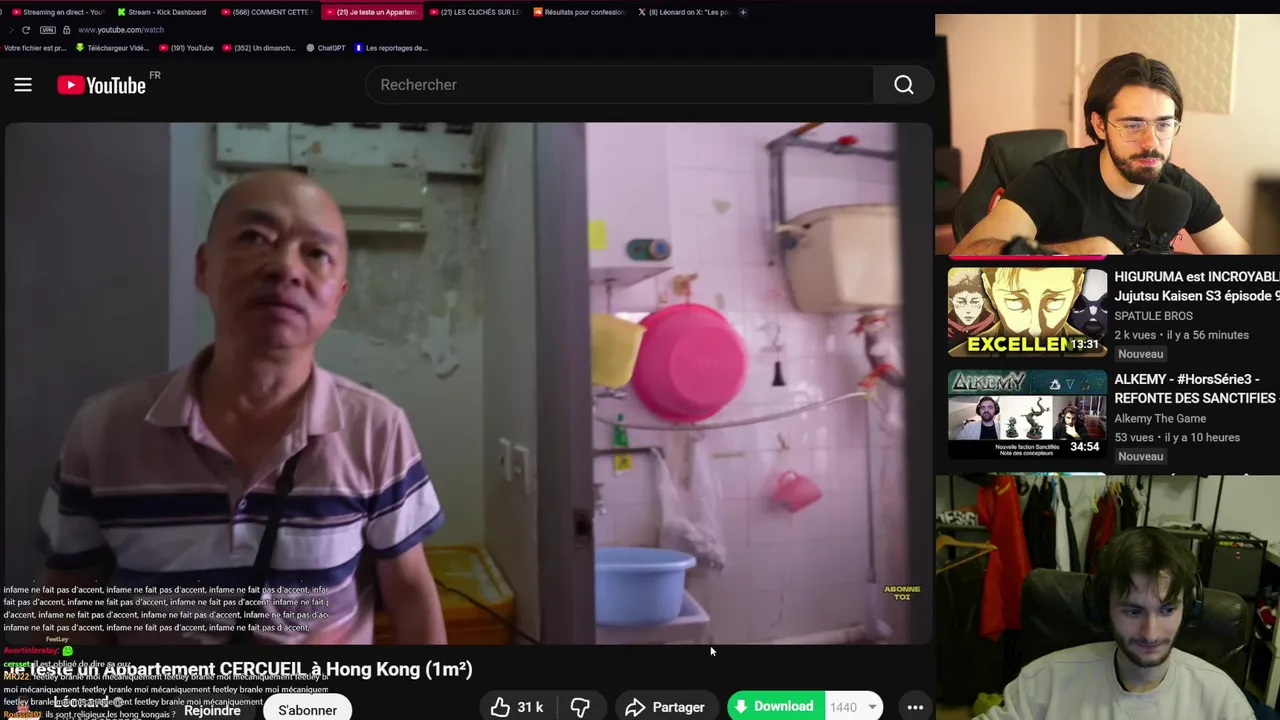Visit the Alkemy The Game channel
Viewport: 1280px width, 720px height.
pyautogui.click(x=1160, y=418)
